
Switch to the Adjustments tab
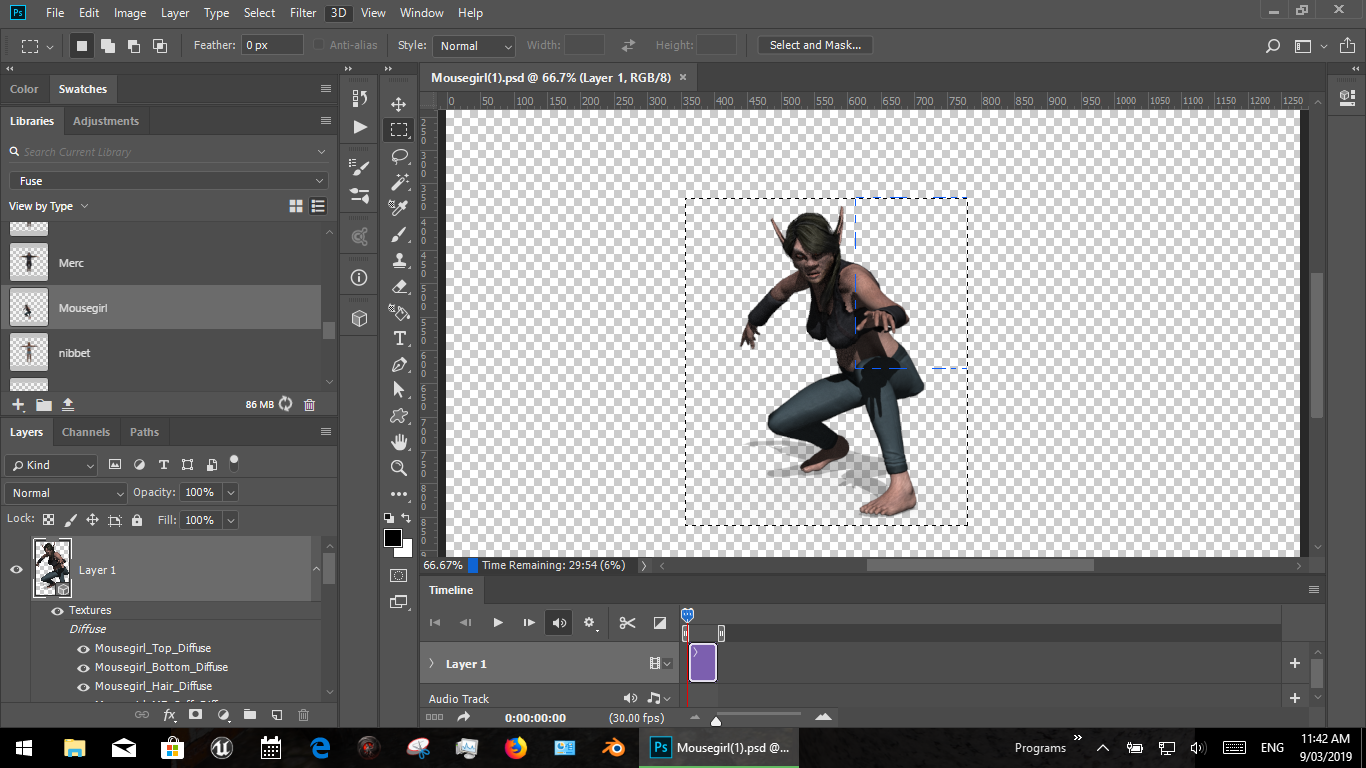click(x=106, y=121)
